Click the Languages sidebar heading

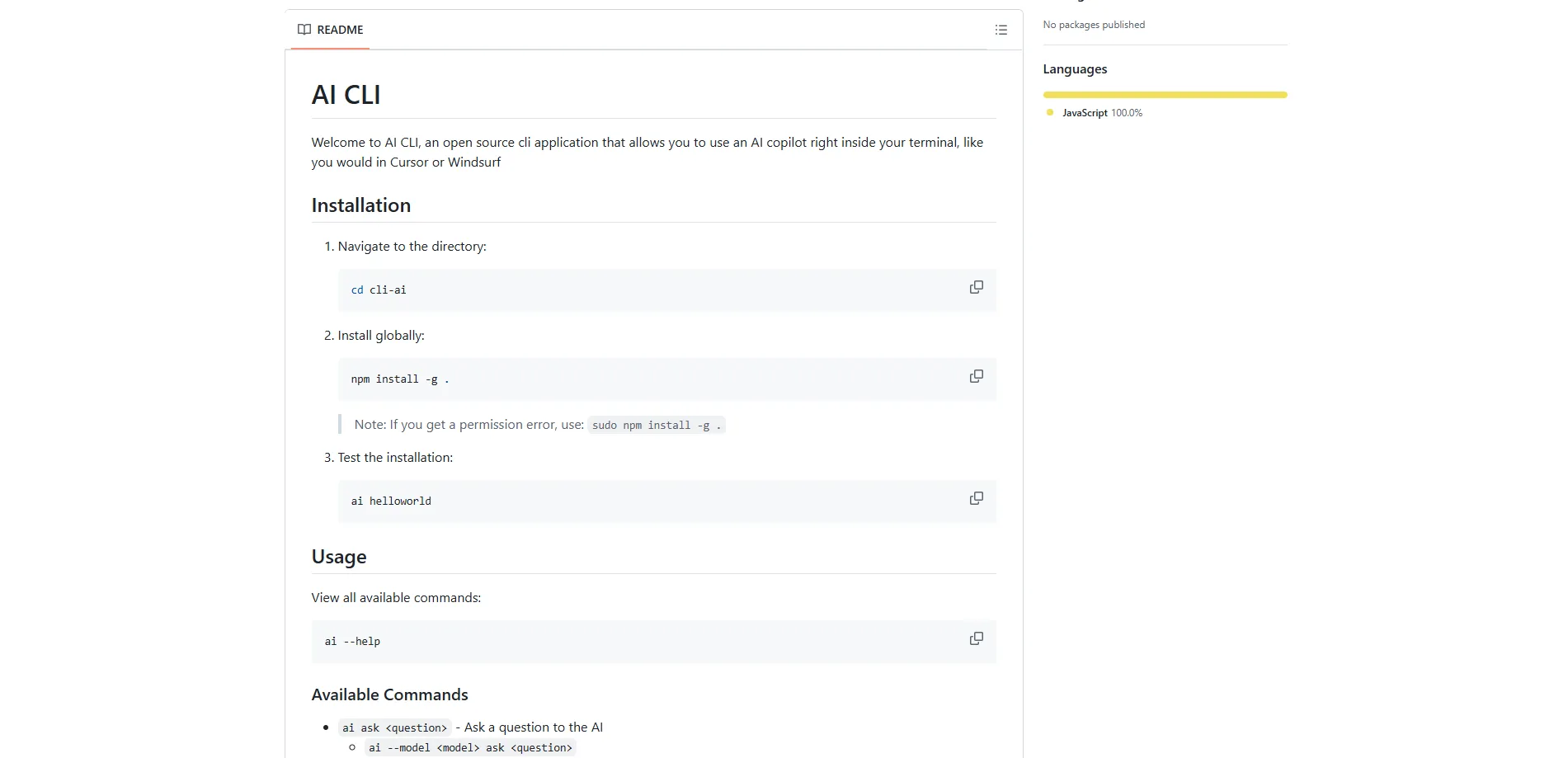1074,69
